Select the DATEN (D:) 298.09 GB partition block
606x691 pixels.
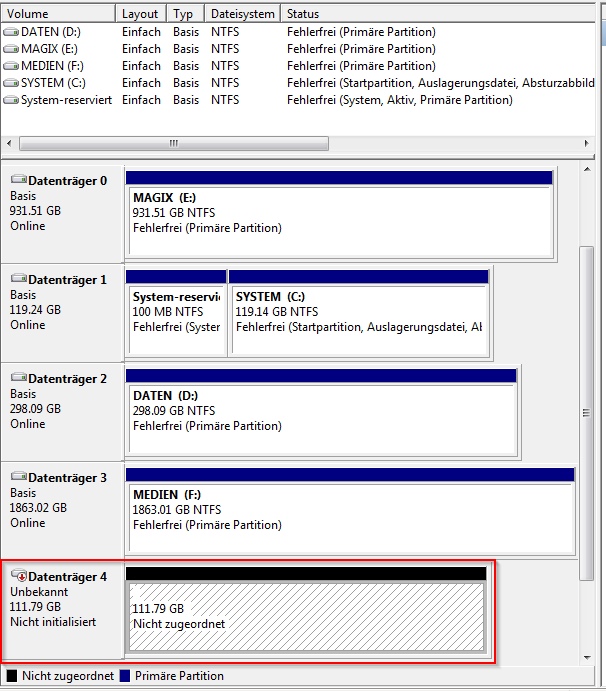(x=321, y=412)
